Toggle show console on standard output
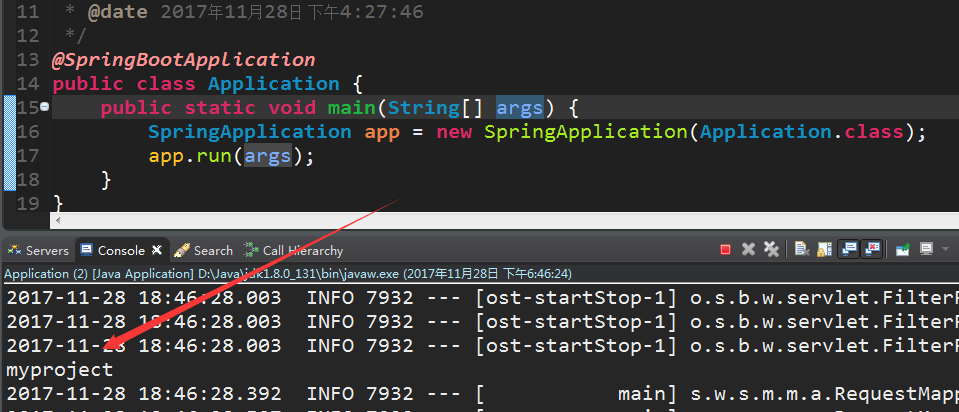 click(x=849, y=249)
